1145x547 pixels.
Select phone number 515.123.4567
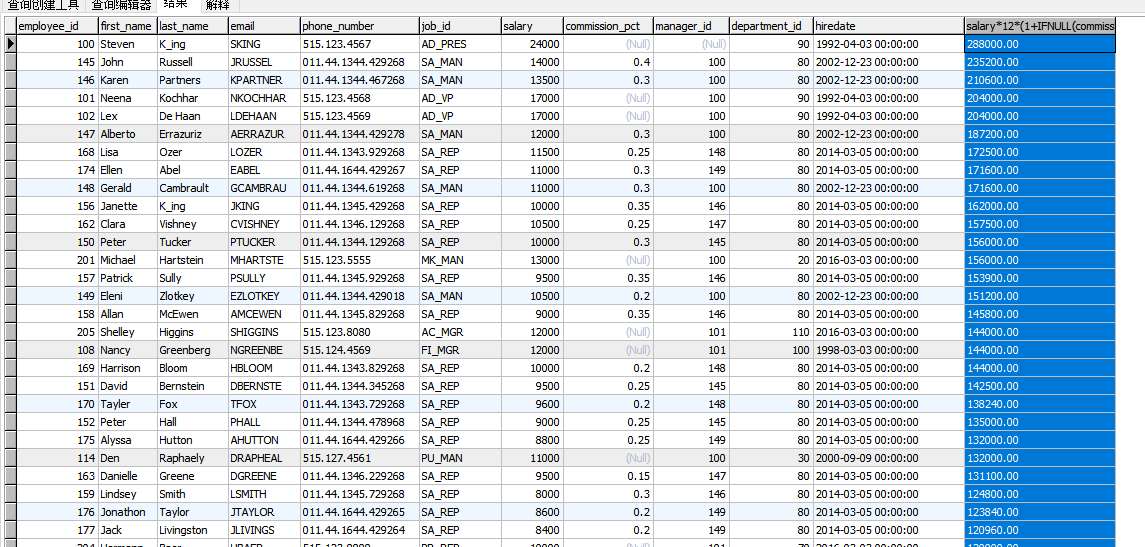coord(359,44)
